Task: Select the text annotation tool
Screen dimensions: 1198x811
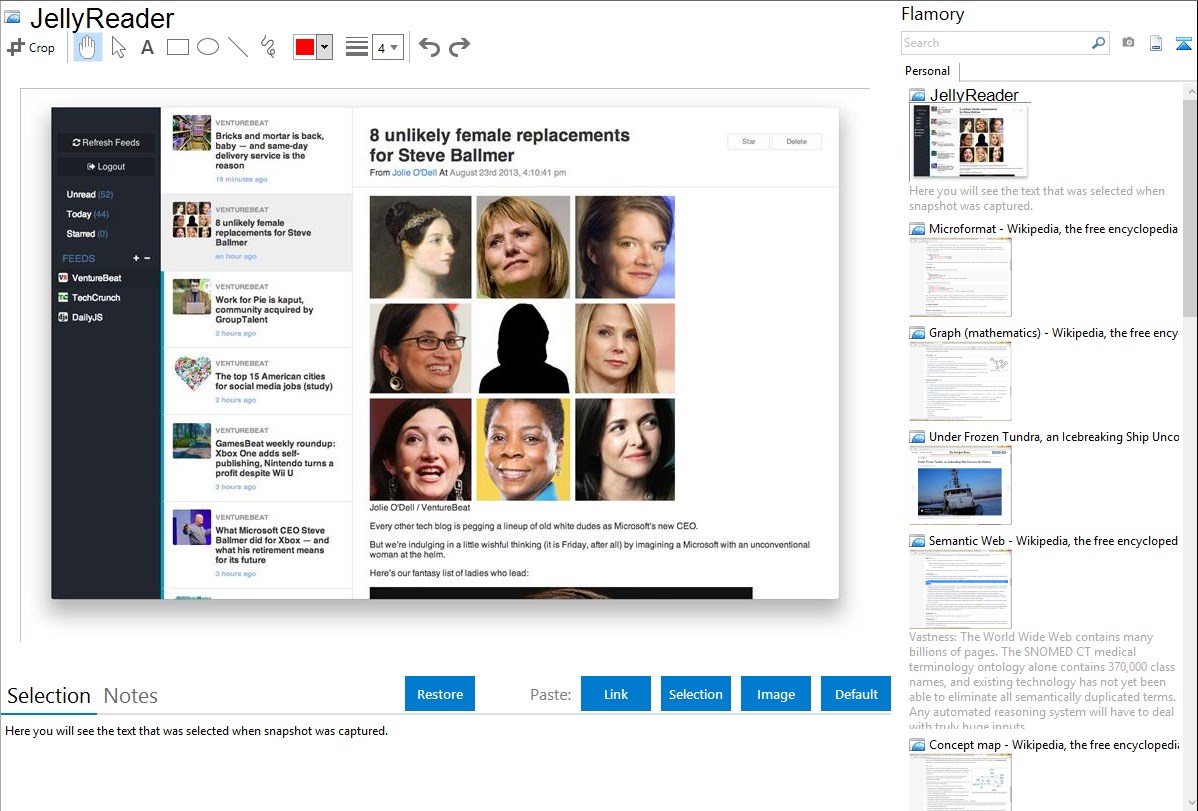Action: pyautogui.click(x=147, y=47)
